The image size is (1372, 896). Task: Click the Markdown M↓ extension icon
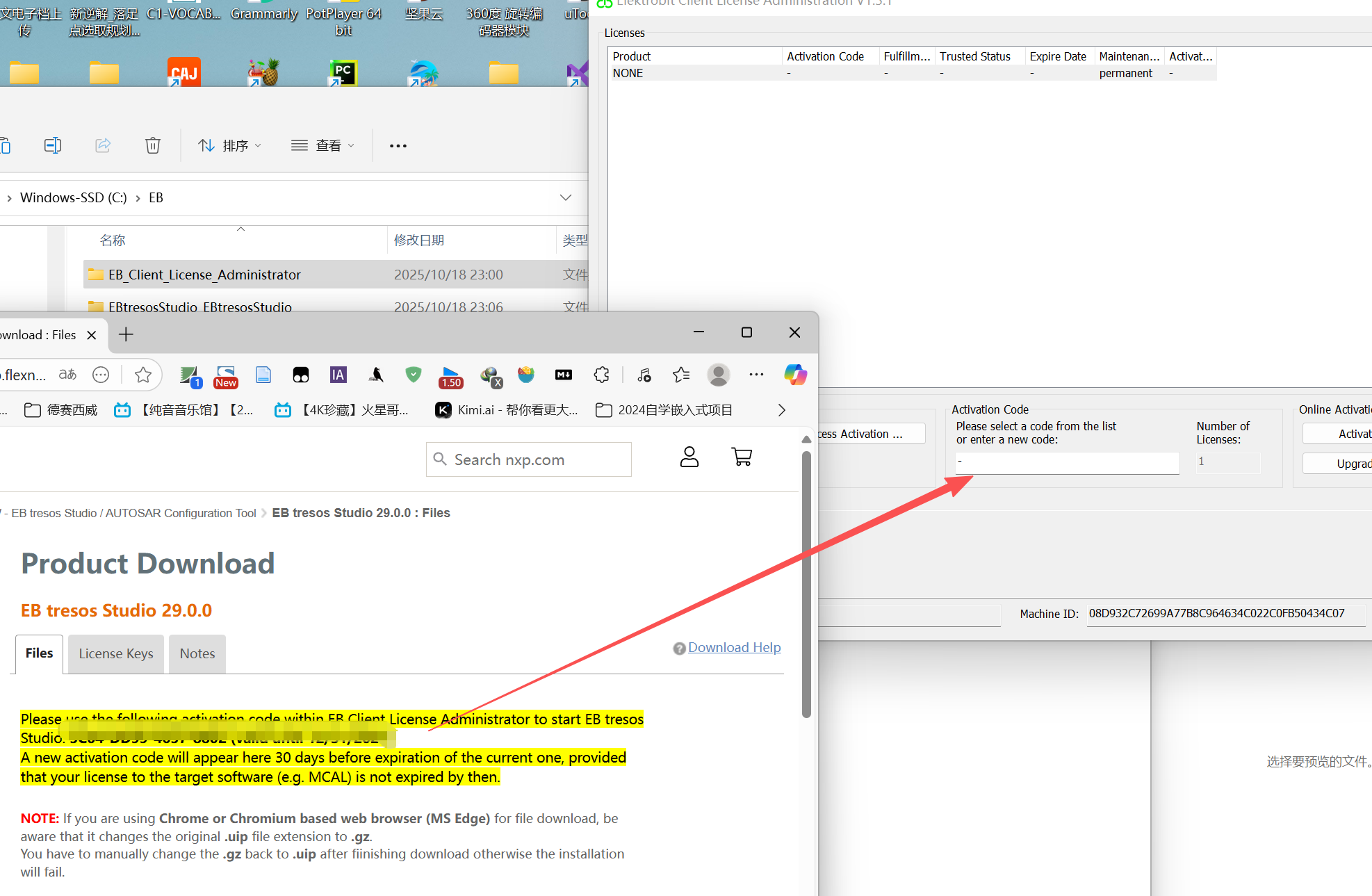tap(564, 375)
